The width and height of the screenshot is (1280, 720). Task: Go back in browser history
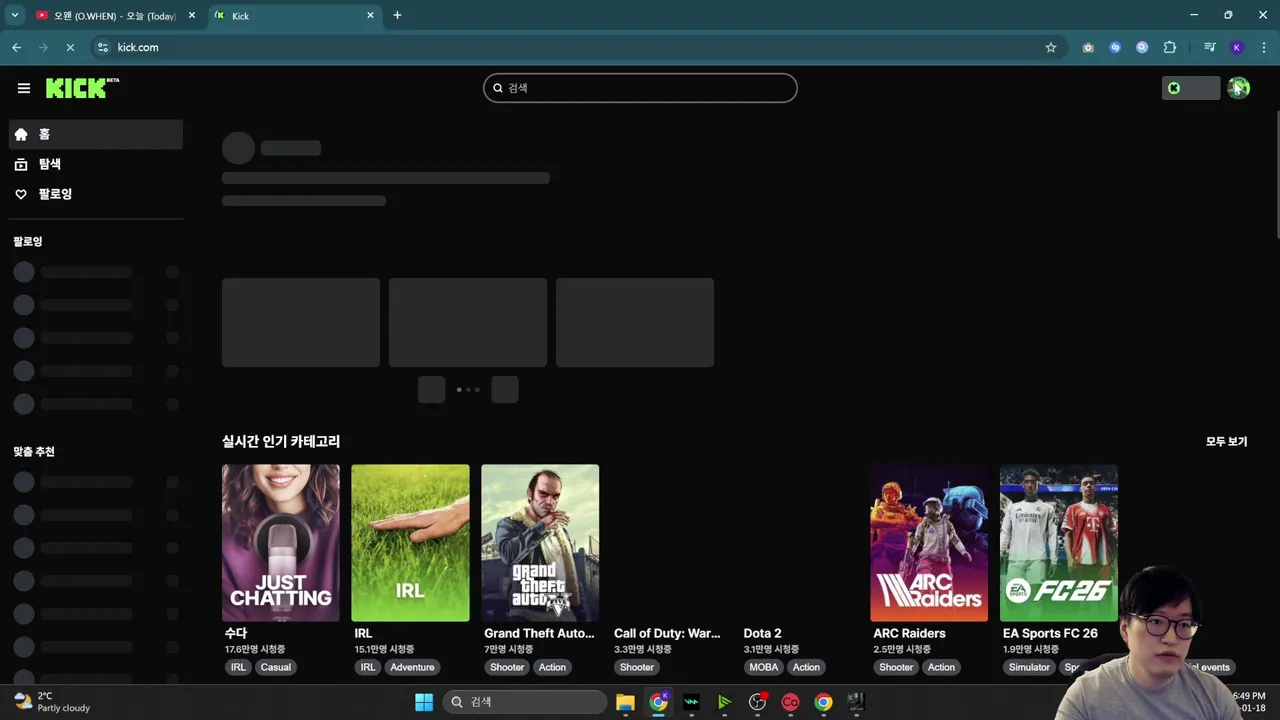pyautogui.click(x=17, y=47)
